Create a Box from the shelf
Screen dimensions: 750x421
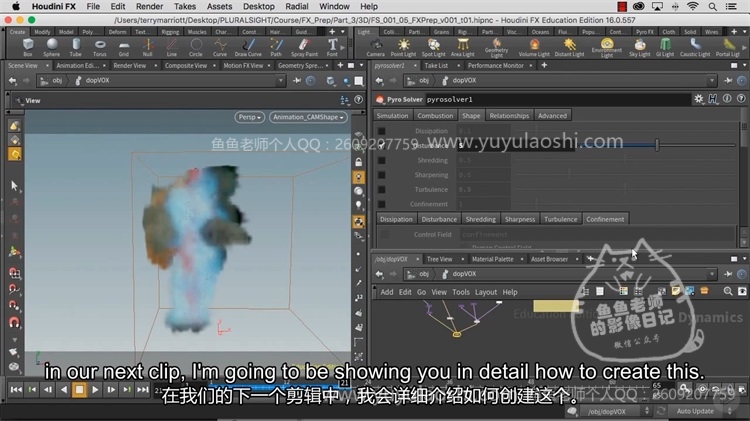[28, 48]
